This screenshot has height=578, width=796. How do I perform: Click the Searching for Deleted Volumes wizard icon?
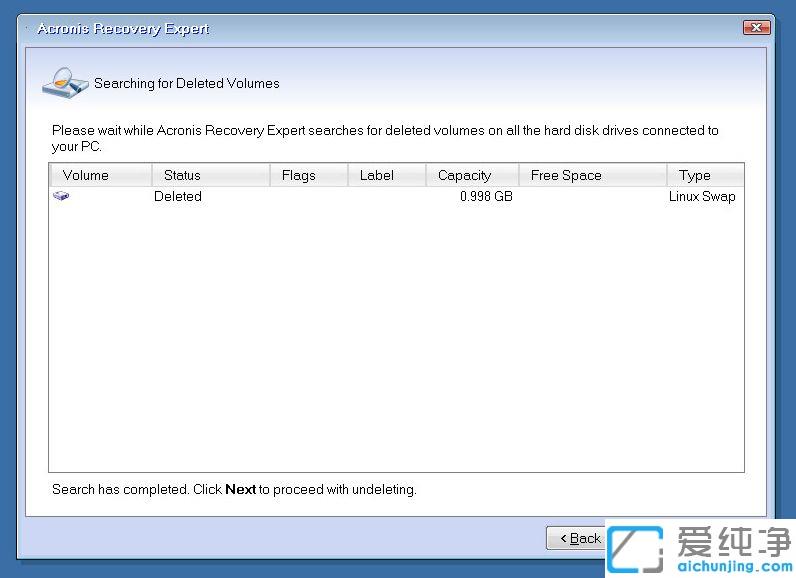click(x=65, y=83)
